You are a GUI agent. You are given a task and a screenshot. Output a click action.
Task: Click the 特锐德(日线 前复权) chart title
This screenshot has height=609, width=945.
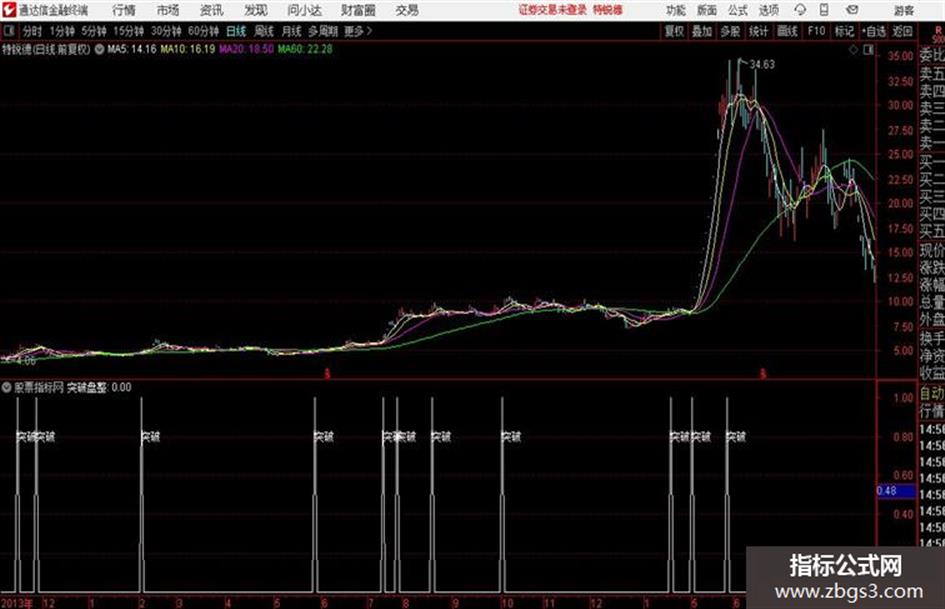[x=46, y=49]
